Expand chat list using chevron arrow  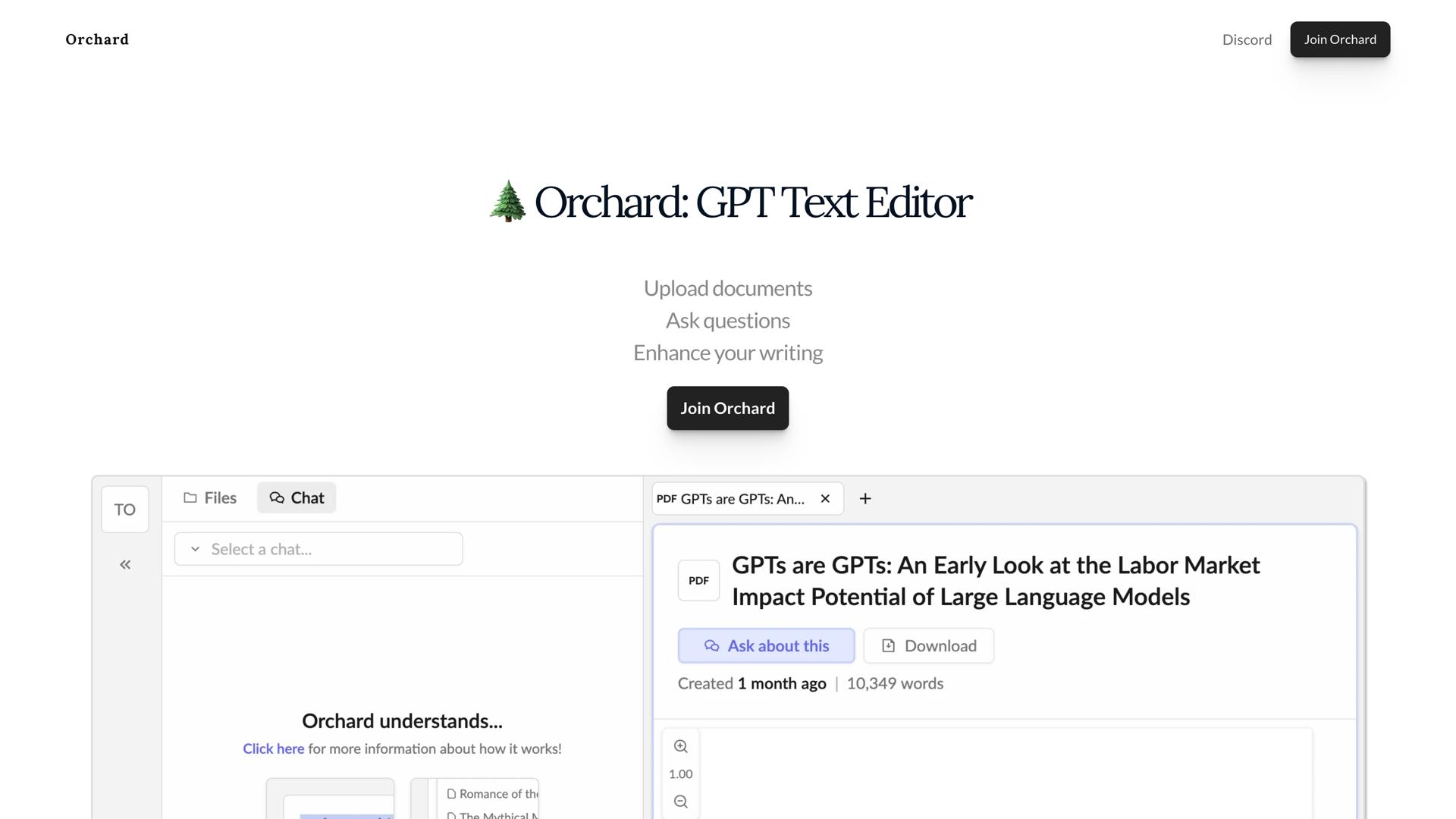[195, 549]
